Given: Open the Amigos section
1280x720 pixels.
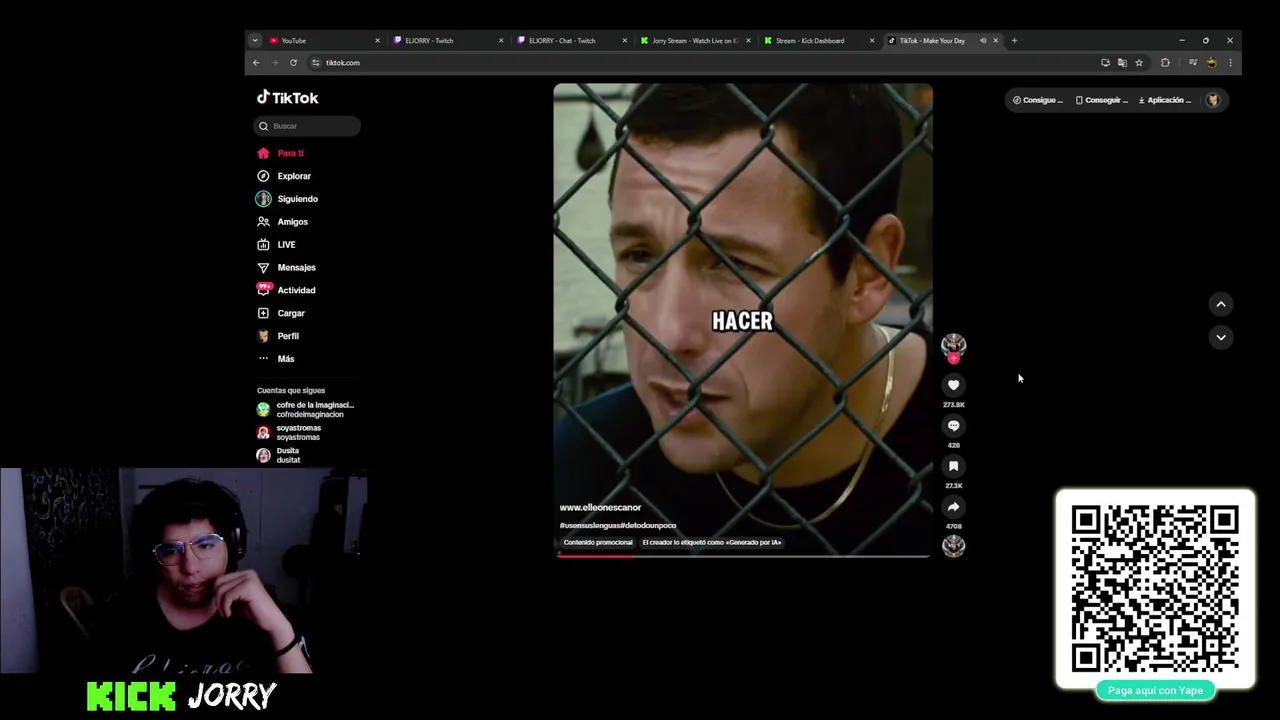Looking at the screenshot, I should pyautogui.click(x=282, y=222).
